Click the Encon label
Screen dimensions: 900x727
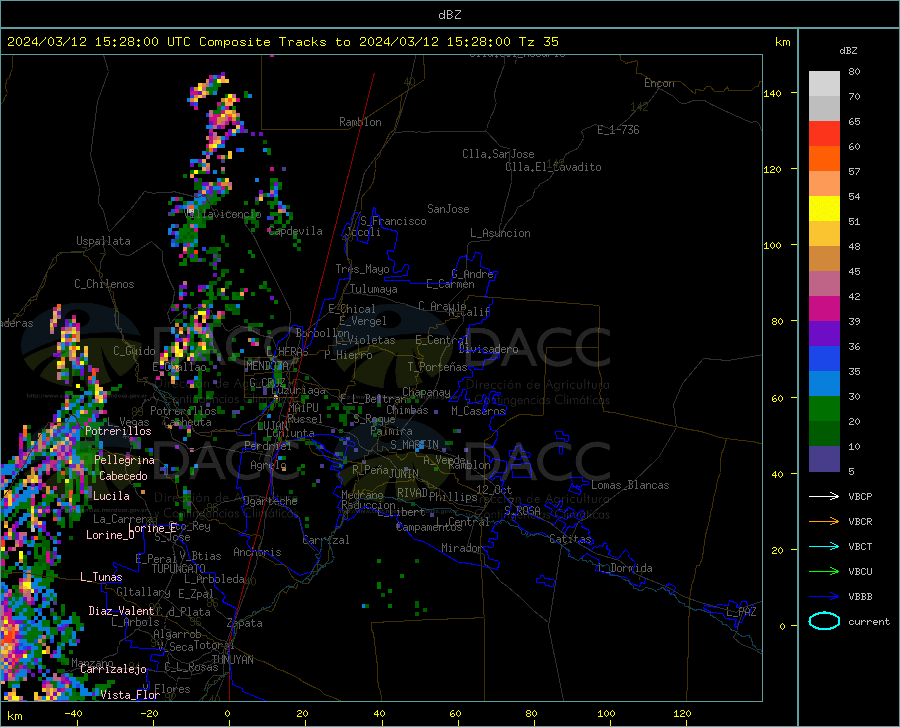659,83
